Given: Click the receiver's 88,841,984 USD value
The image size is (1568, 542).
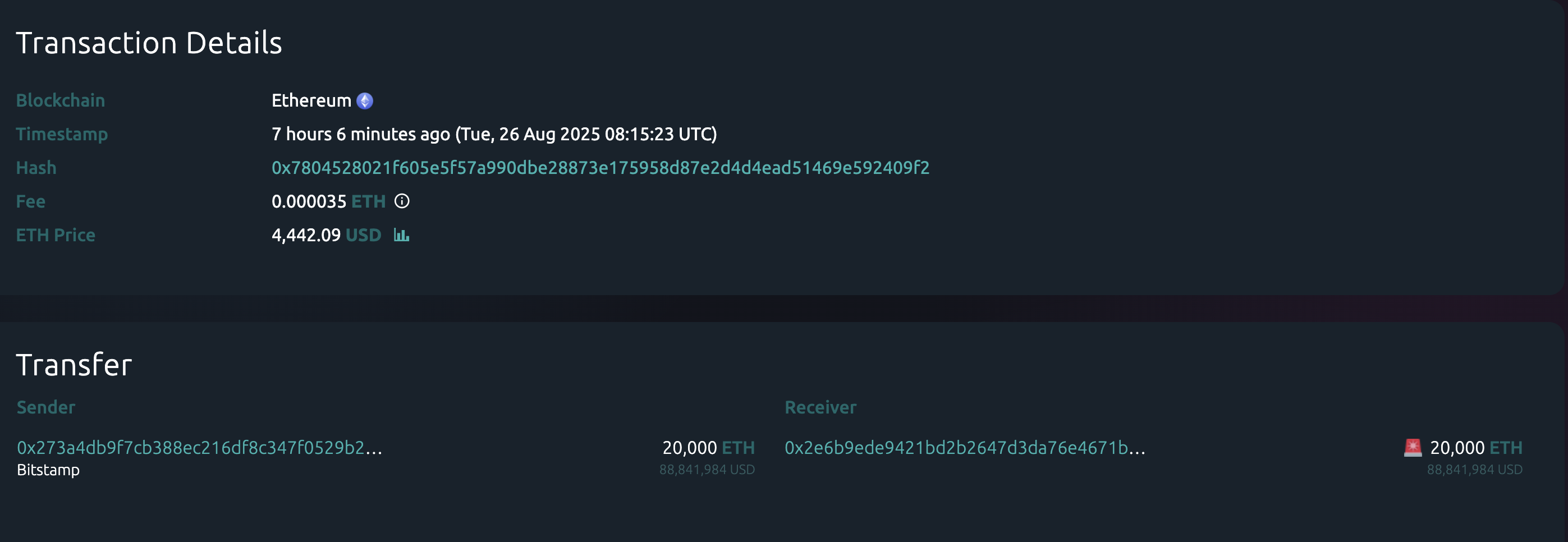Looking at the screenshot, I should (1474, 470).
